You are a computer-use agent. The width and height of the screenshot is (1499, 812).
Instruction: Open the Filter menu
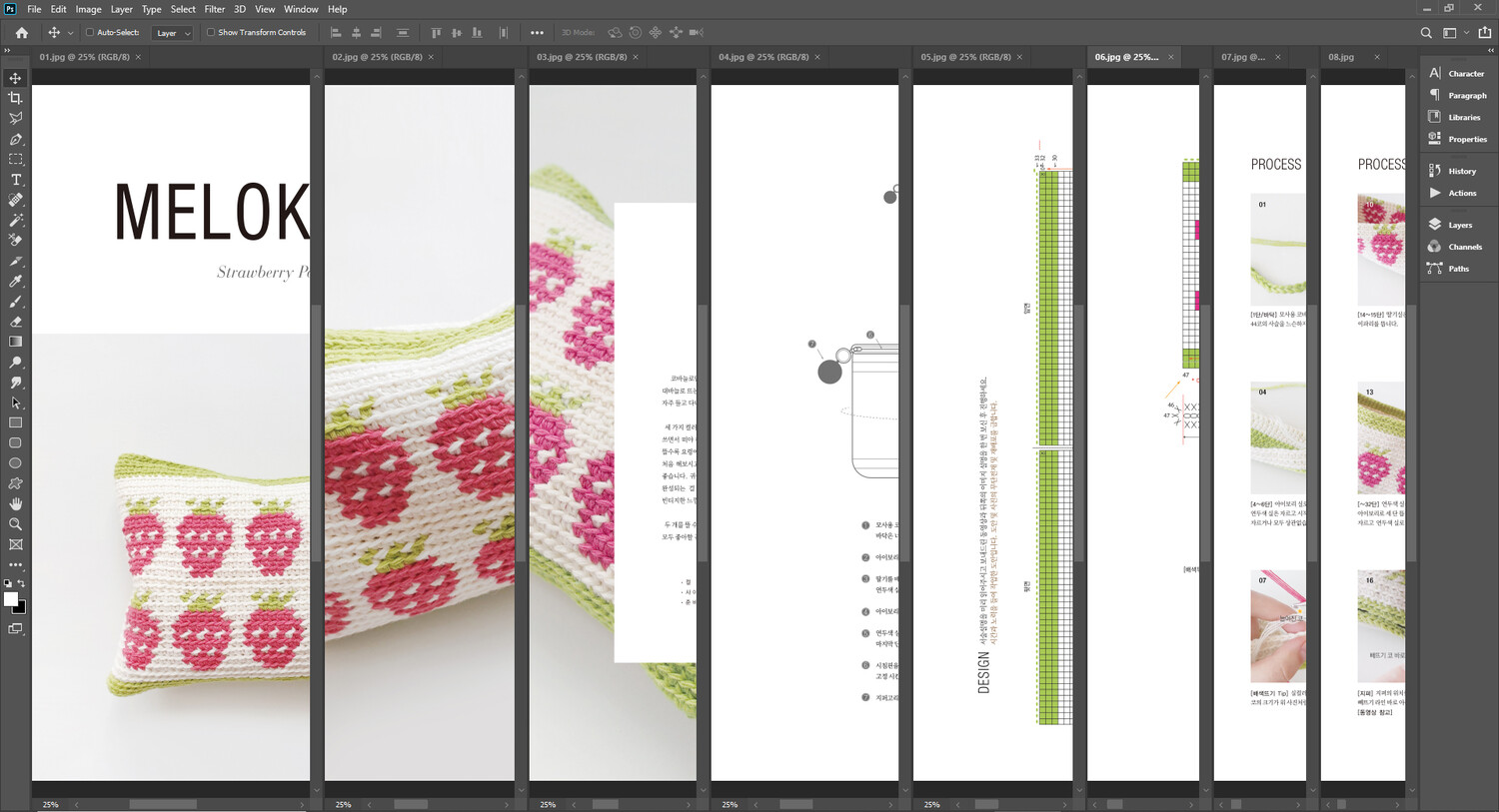coord(214,9)
